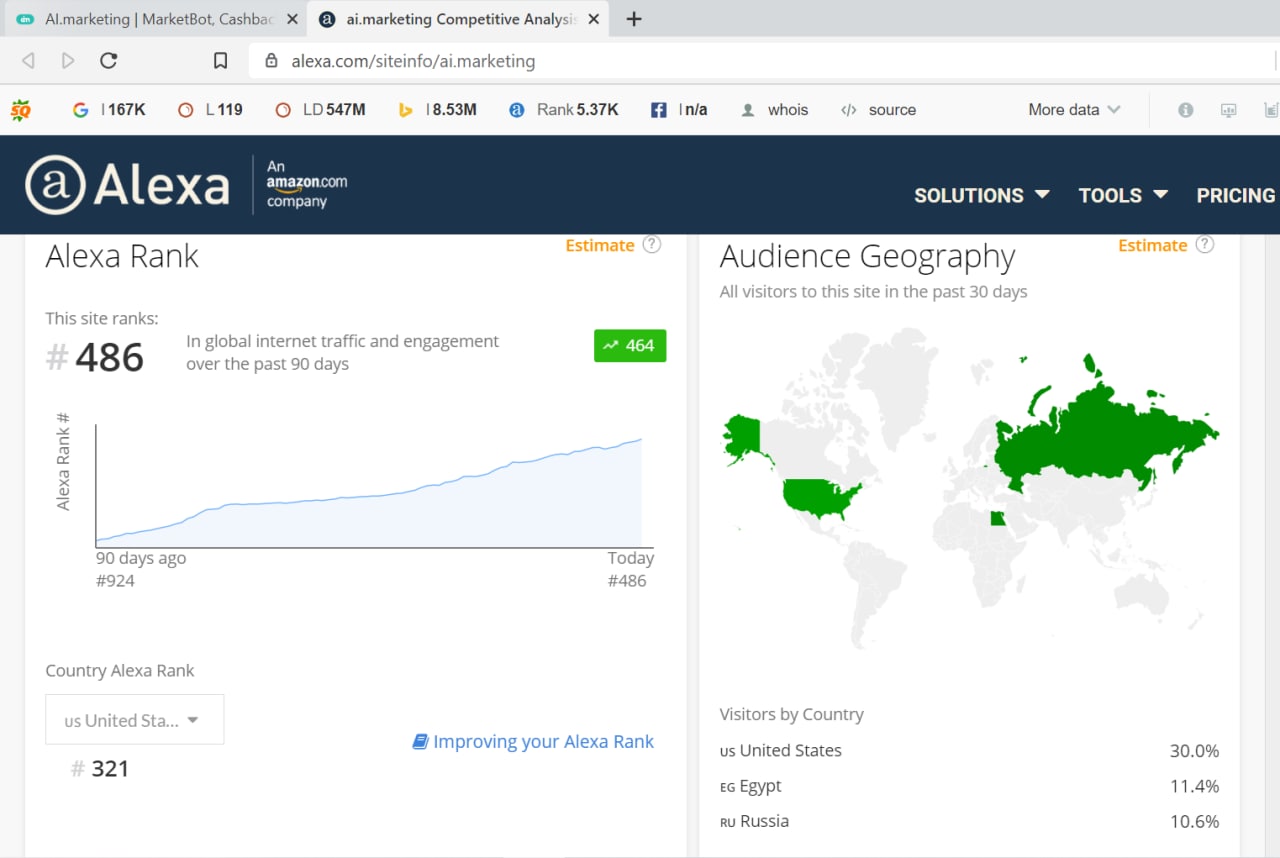
Task: Click the #486 global rank number
Action: (x=95, y=357)
